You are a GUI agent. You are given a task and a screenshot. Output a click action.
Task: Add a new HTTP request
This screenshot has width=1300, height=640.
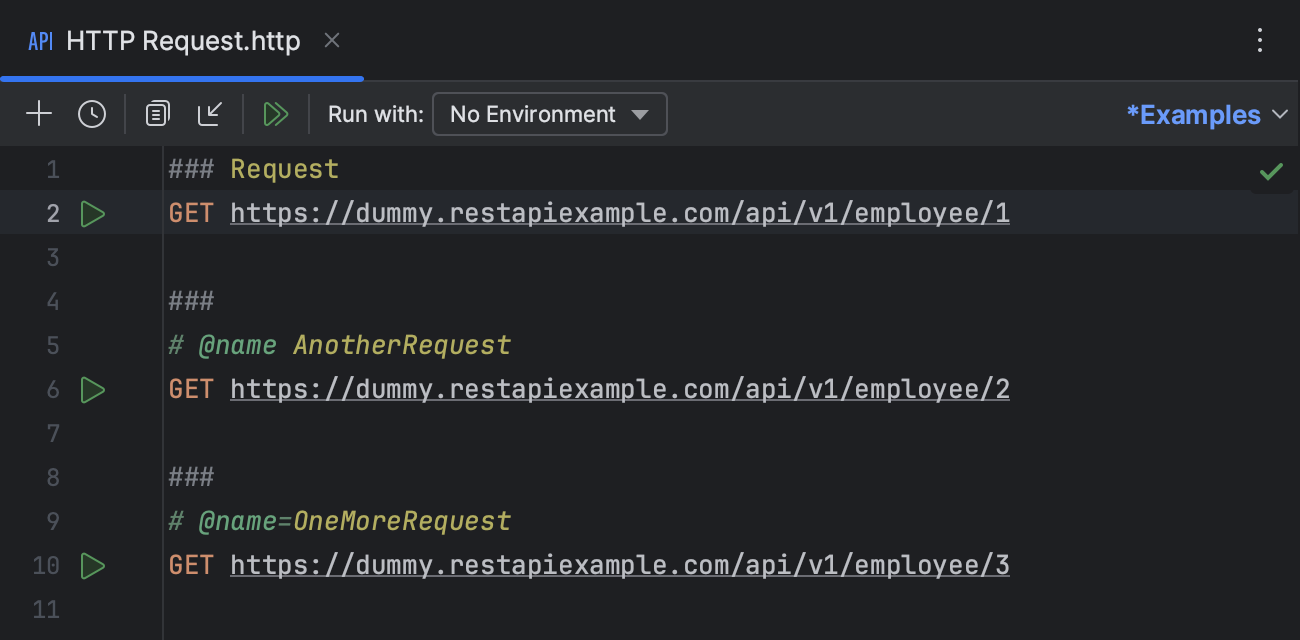39,113
